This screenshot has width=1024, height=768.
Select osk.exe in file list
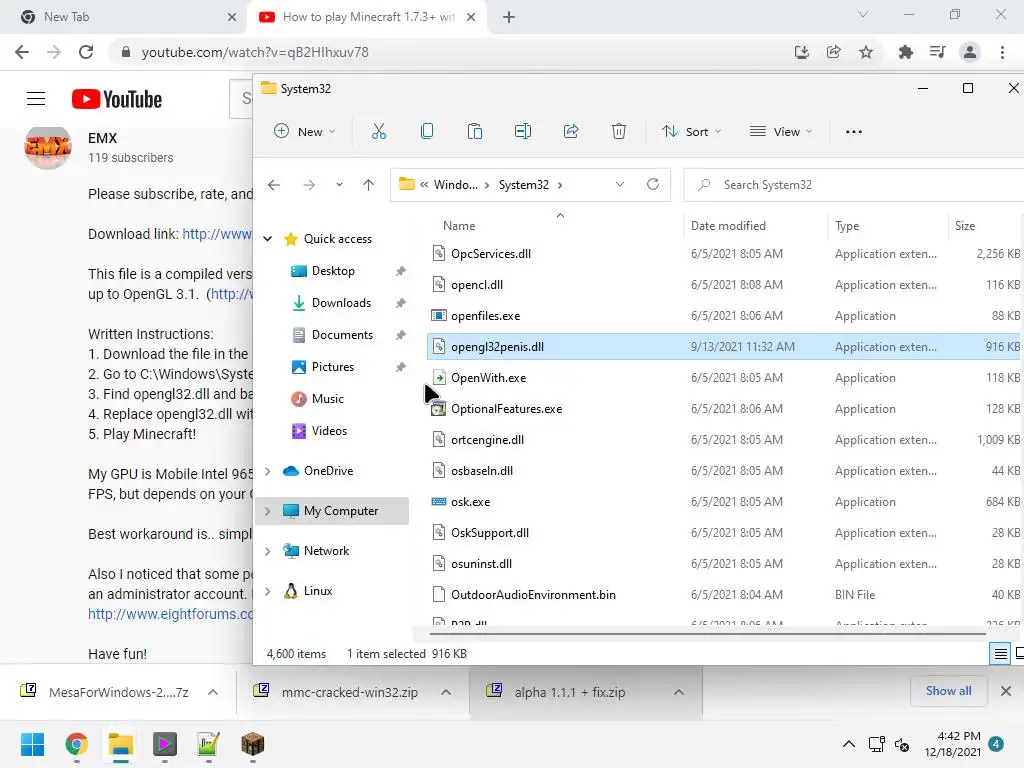coord(470,502)
